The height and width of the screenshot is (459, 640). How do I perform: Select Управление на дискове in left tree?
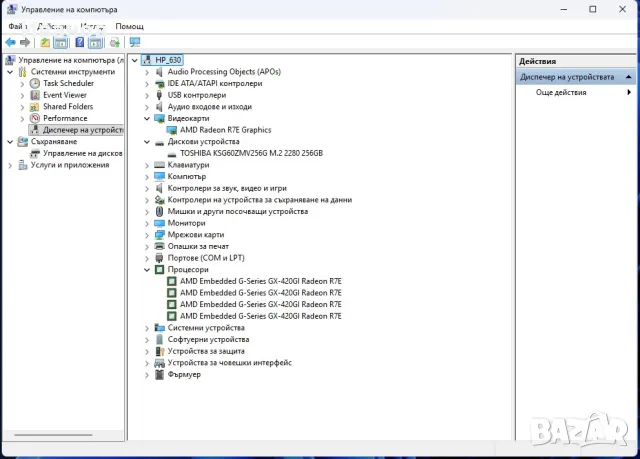pyautogui.click(x=82, y=153)
